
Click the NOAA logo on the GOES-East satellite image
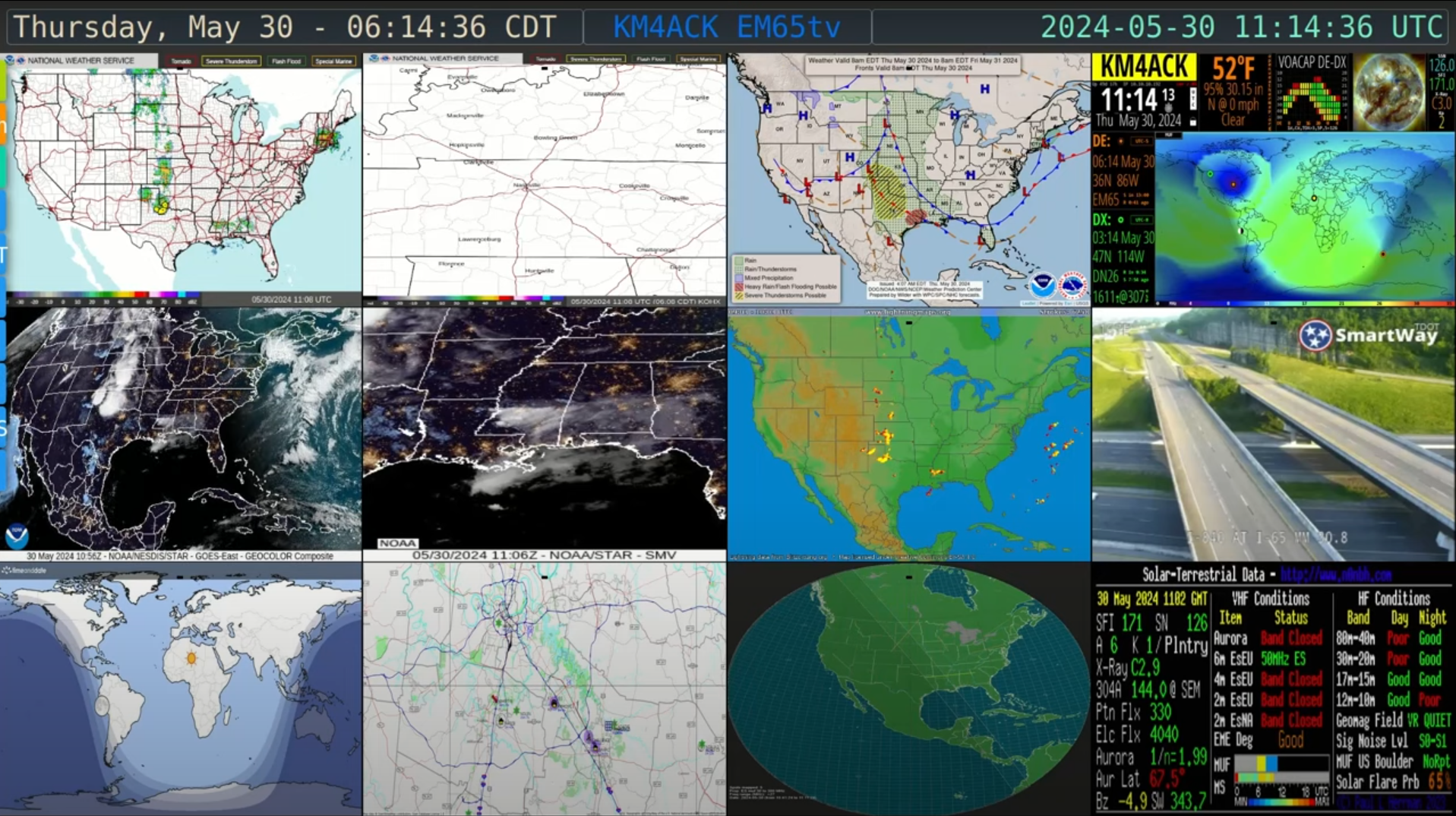(x=17, y=536)
